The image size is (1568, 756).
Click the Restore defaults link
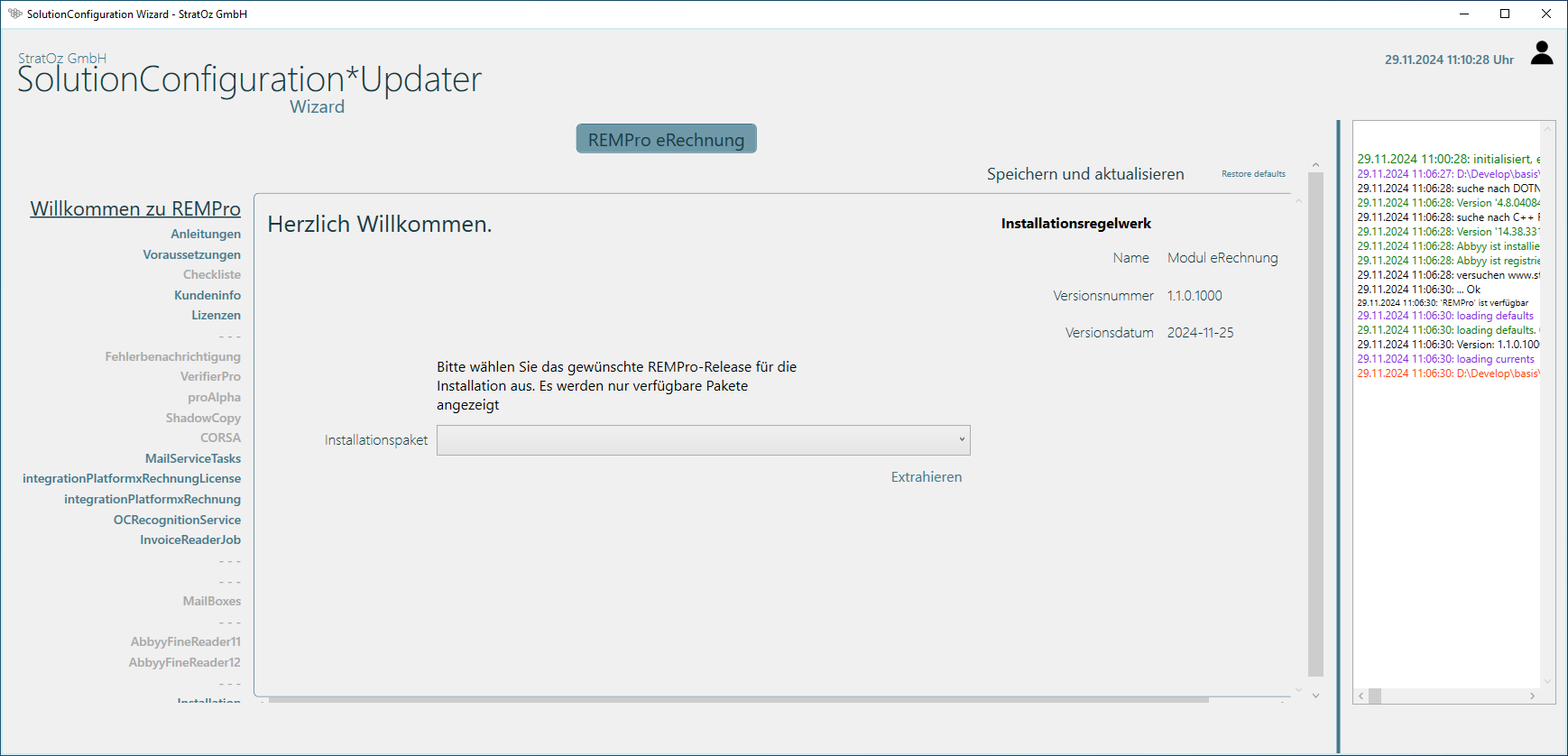[x=1253, y=174]
